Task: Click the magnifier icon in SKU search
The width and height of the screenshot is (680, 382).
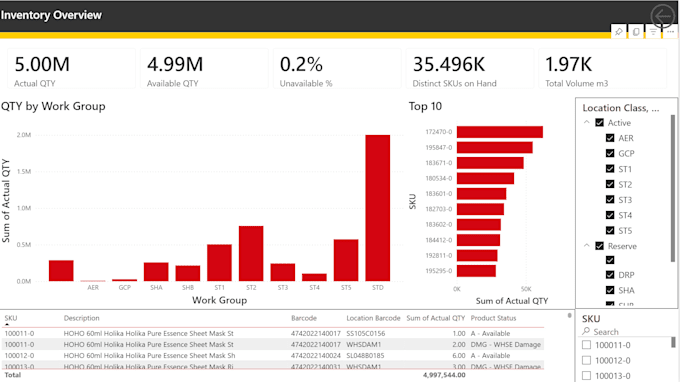Action: click(586, 331)
